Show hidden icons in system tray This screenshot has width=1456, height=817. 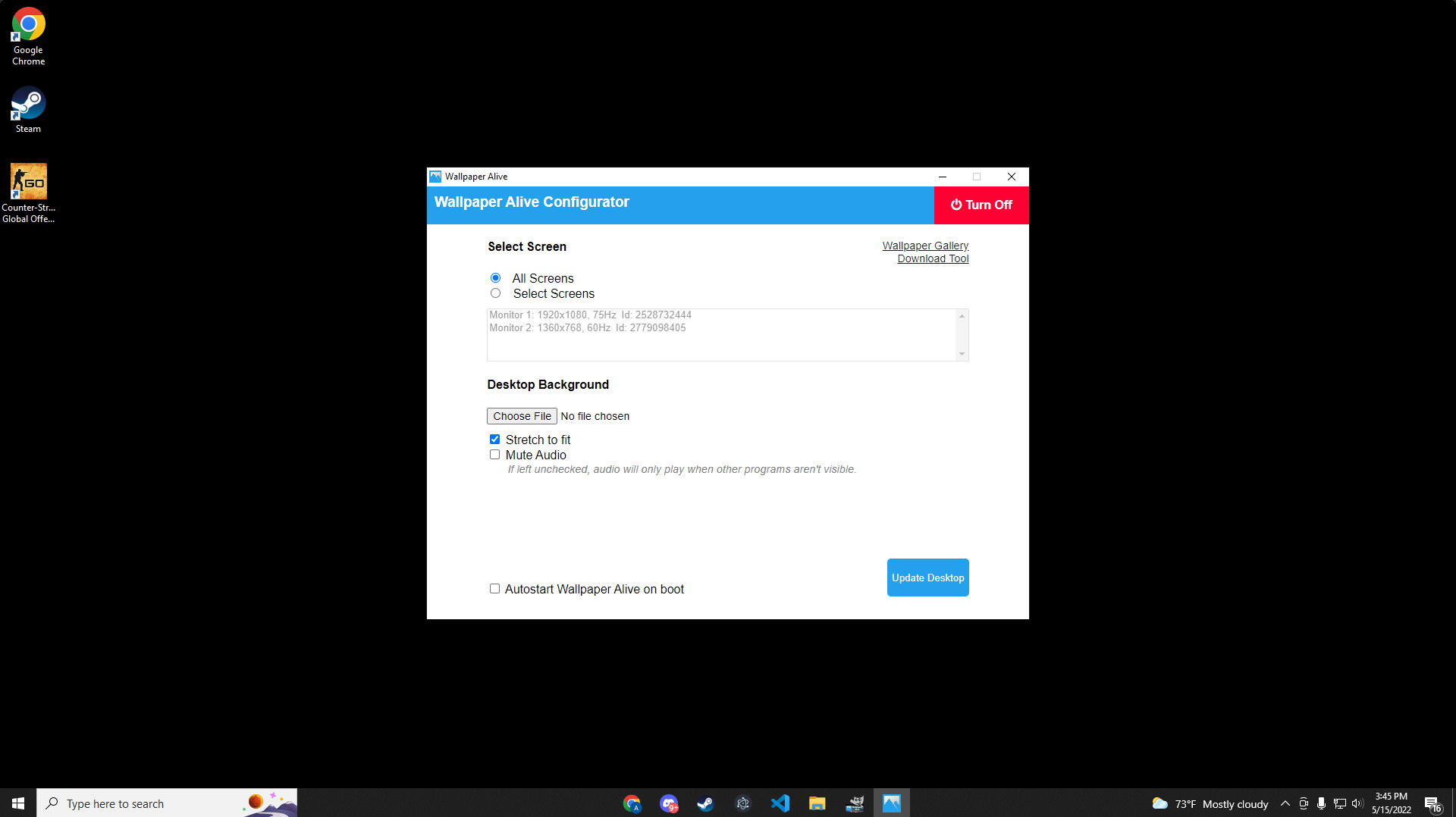point(1285,803)
